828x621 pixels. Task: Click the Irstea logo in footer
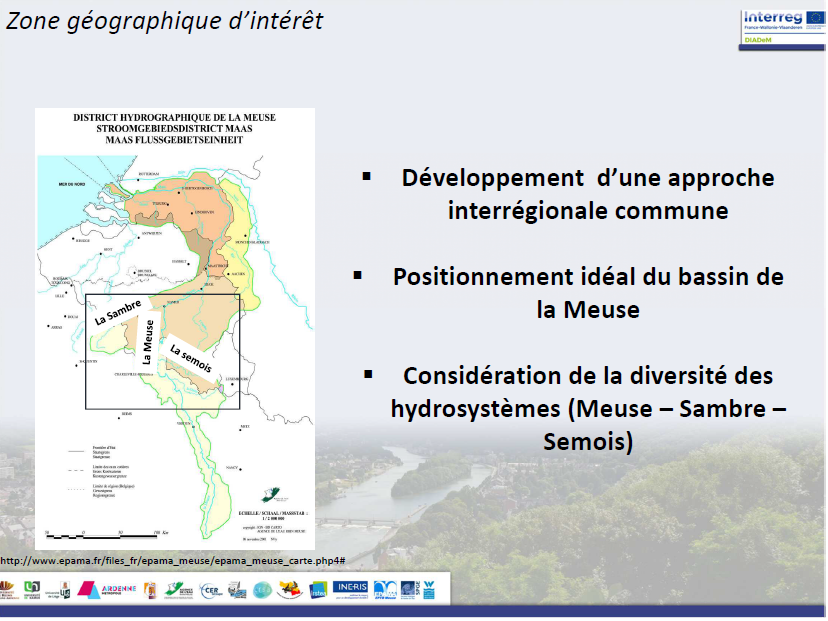pos(318,591)
